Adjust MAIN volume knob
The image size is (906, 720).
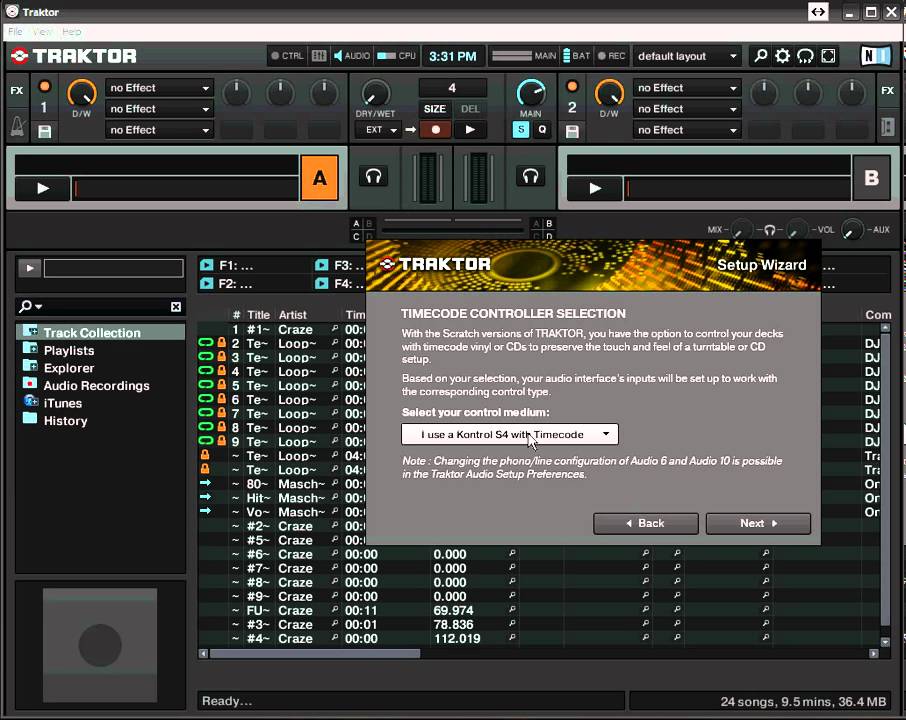click(530, 94)
